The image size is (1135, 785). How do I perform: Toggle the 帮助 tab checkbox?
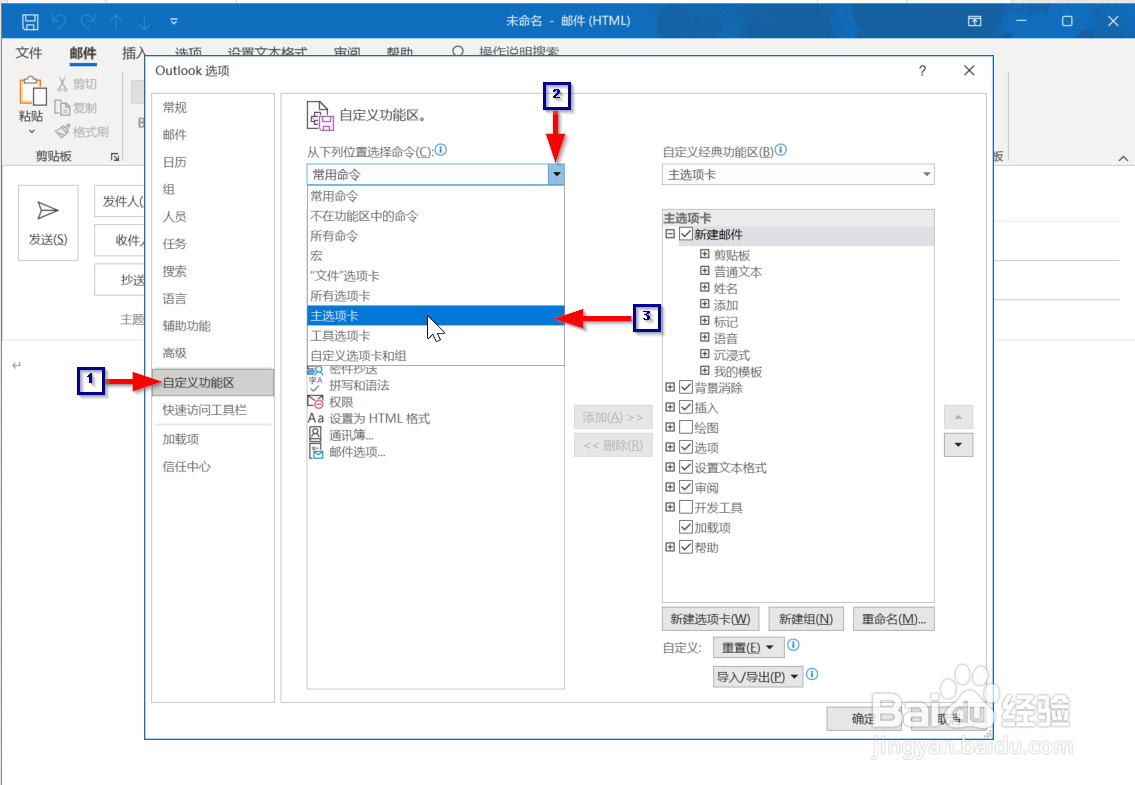[685, 547]
